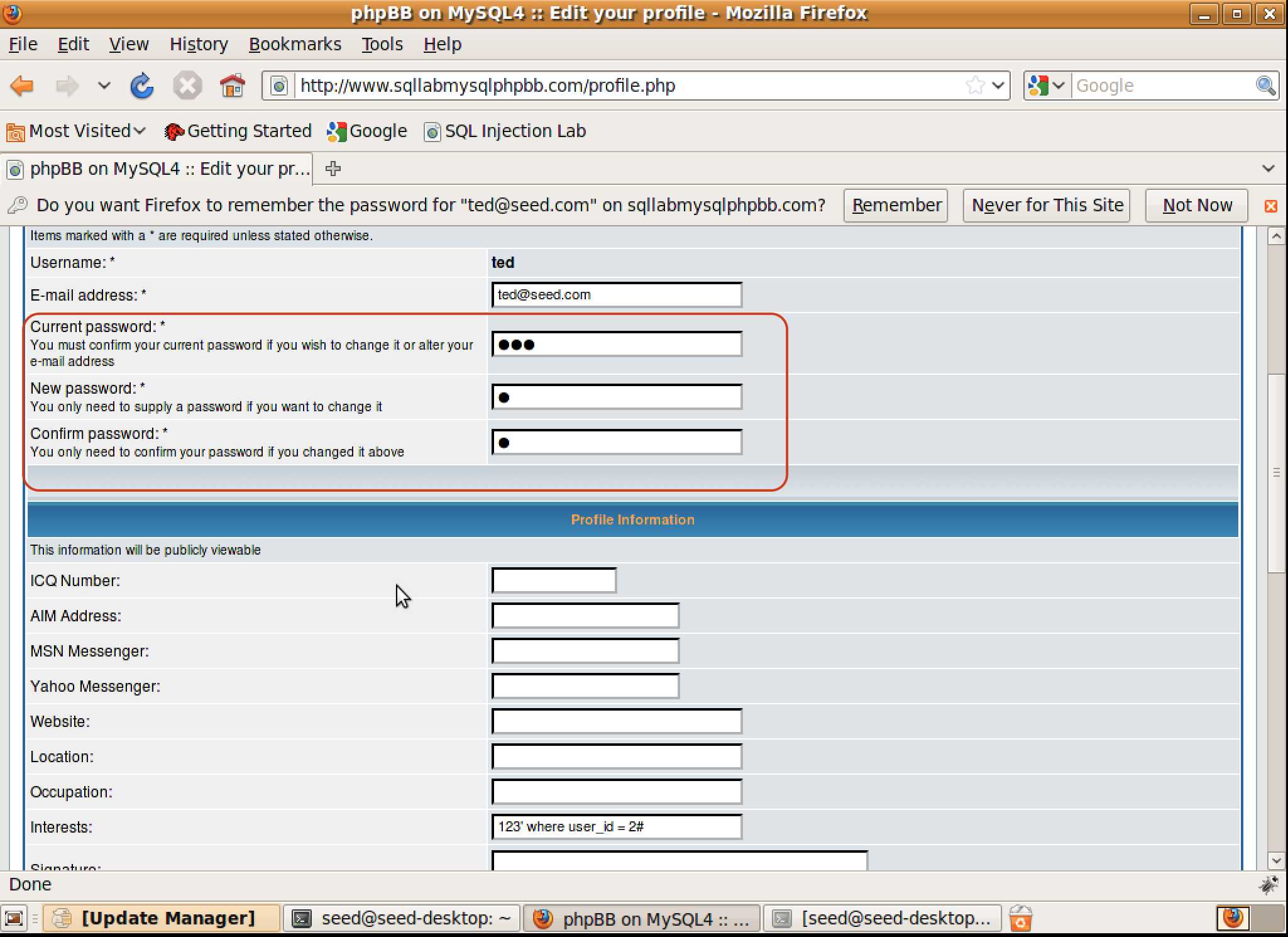Click the Occupation input field
Screen dimensions: 1288x937
(617, 792)
